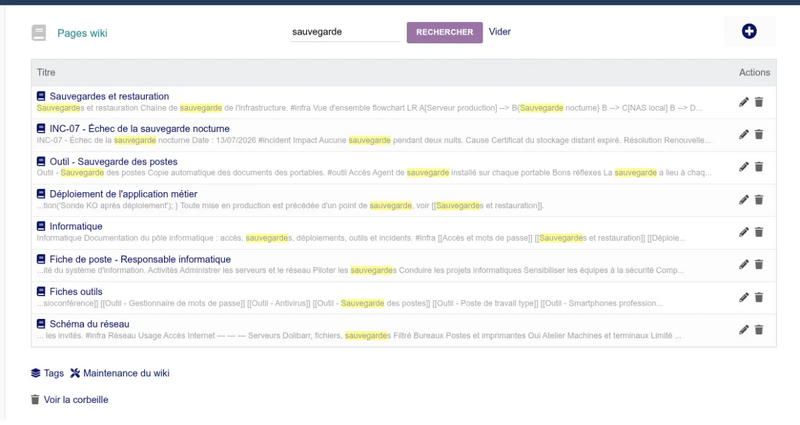Edit Fiche de poste - Responsable informatique

coord(744,264)
